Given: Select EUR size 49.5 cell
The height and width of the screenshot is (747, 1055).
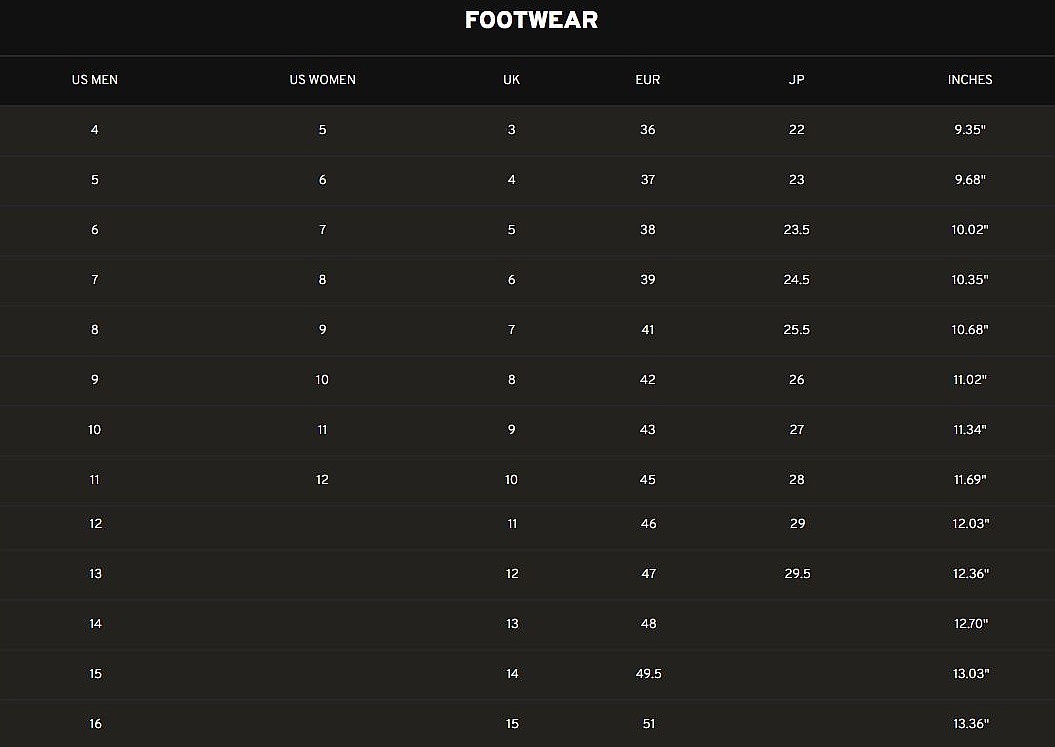Looking at the screenshot, I should [648, 674].
